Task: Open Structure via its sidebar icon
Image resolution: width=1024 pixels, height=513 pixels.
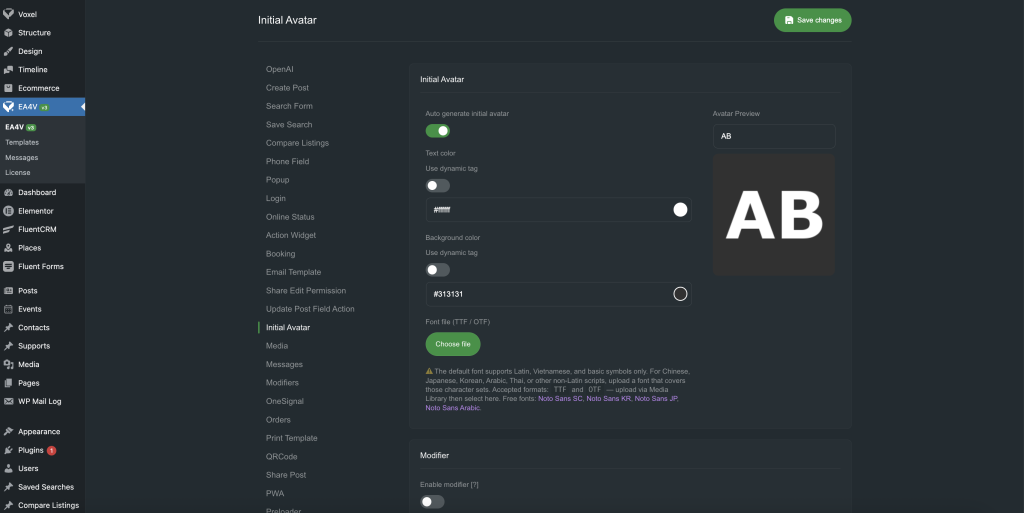Action: [x=8, y=33]
